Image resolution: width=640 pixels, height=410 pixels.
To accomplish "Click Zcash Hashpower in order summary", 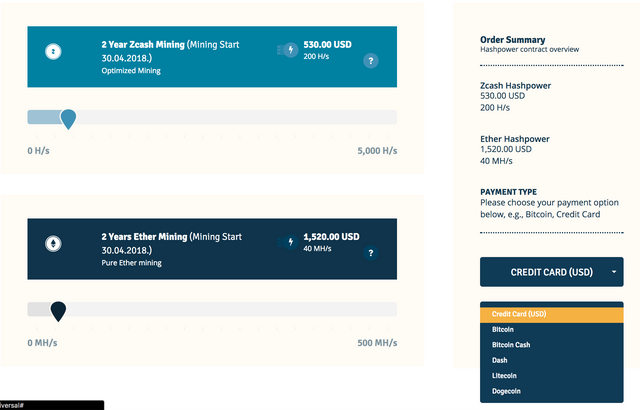I will (x=516, y=86).
